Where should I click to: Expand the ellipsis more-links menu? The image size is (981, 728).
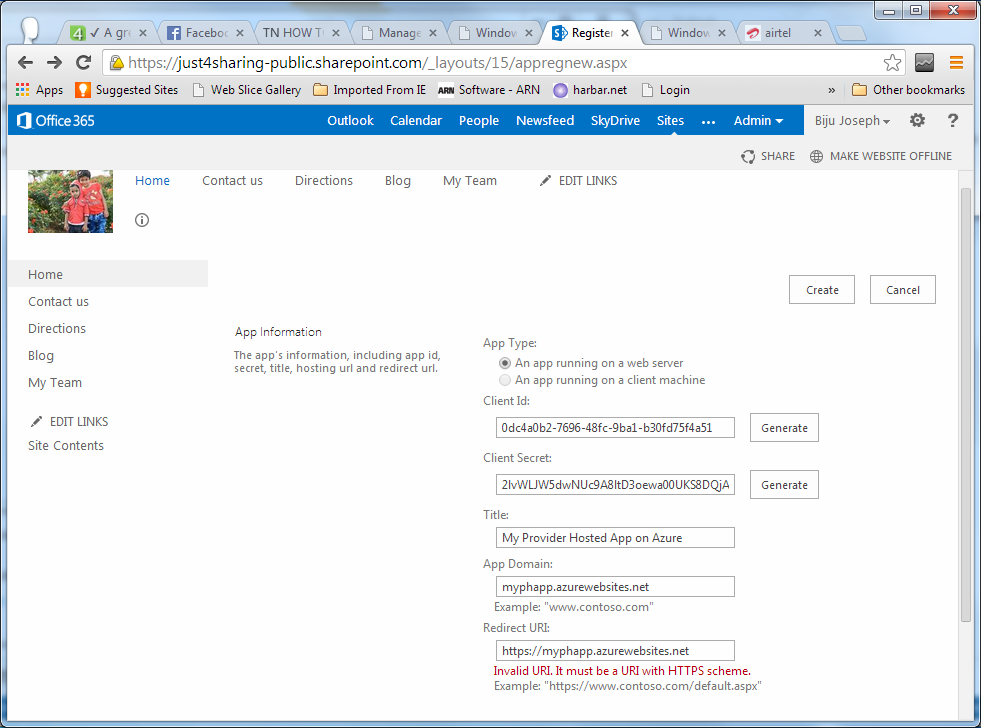pyautogui.click(x=708, y=121)
